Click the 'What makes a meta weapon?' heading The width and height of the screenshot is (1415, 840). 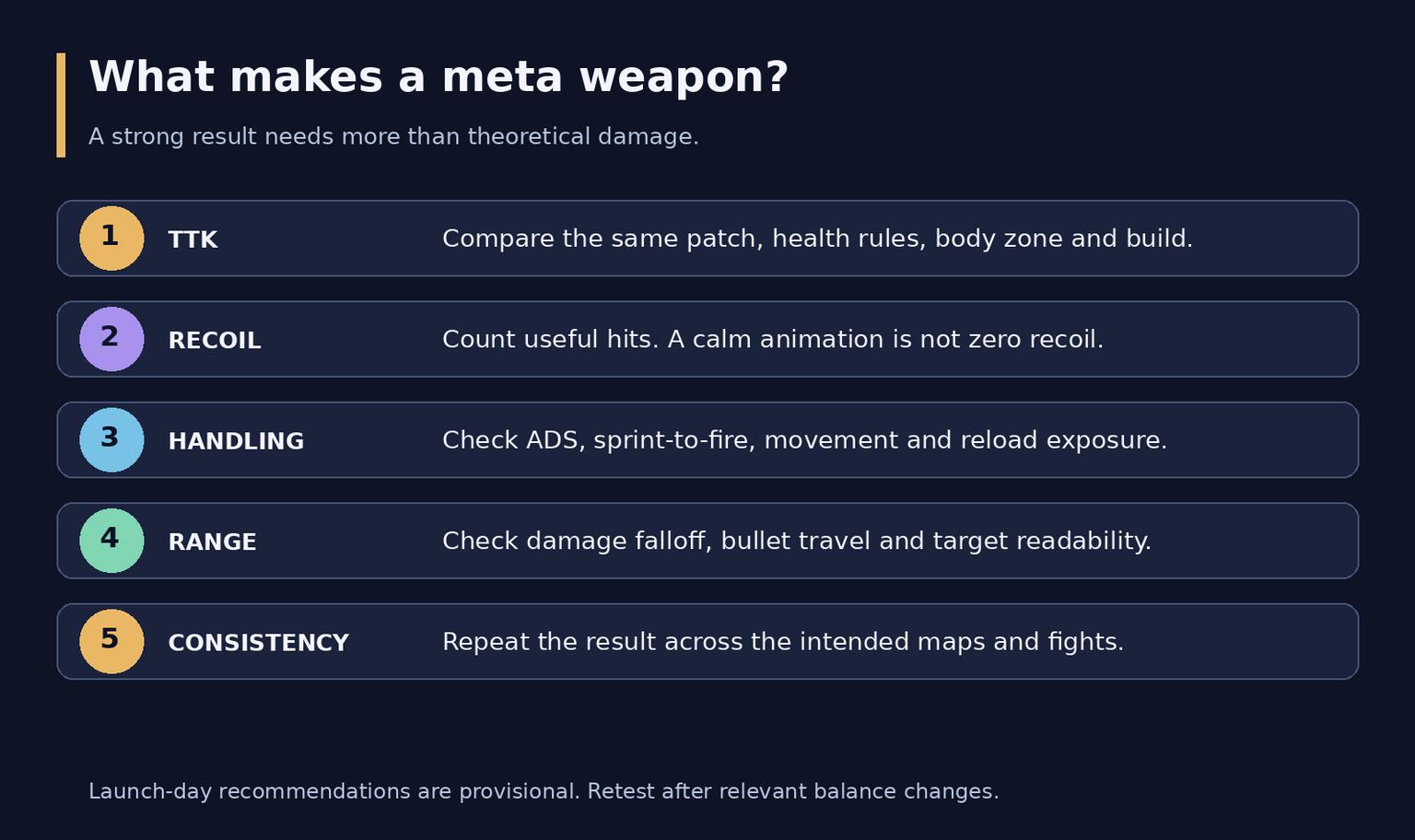coord(439,77)
